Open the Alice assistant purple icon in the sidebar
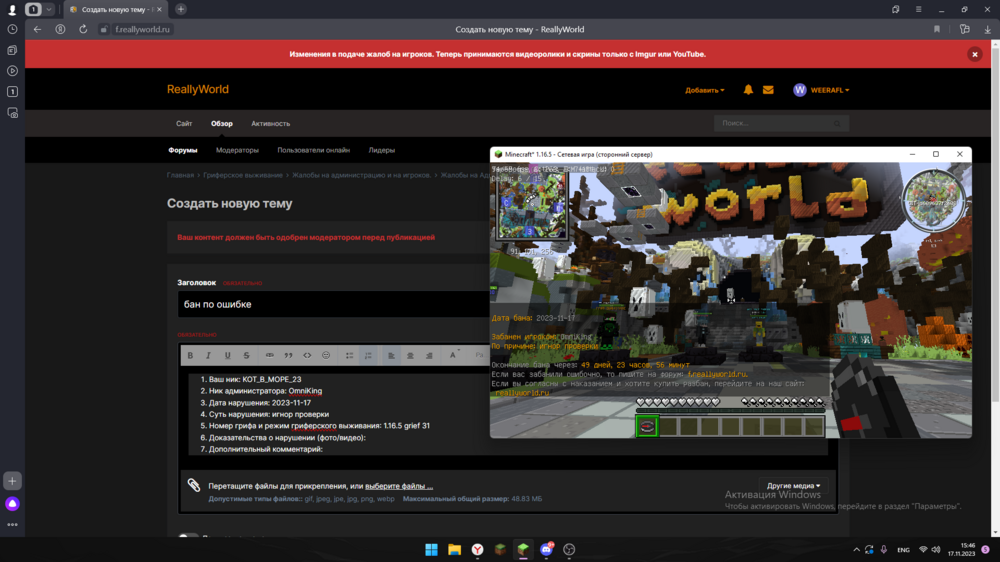1000x562 pixels. [12, 504]
